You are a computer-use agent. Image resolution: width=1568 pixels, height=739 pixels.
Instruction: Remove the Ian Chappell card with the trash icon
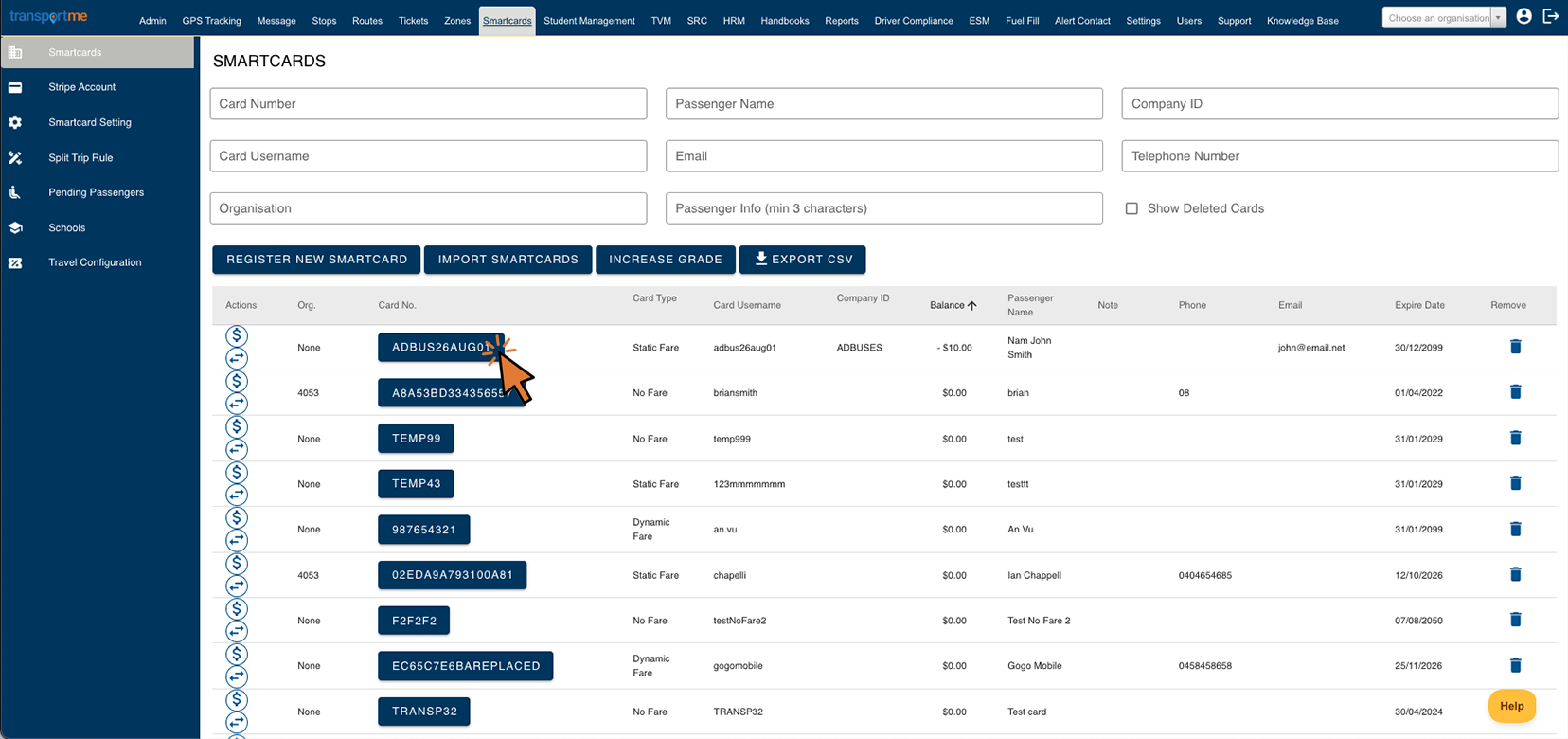(1515, 574)
